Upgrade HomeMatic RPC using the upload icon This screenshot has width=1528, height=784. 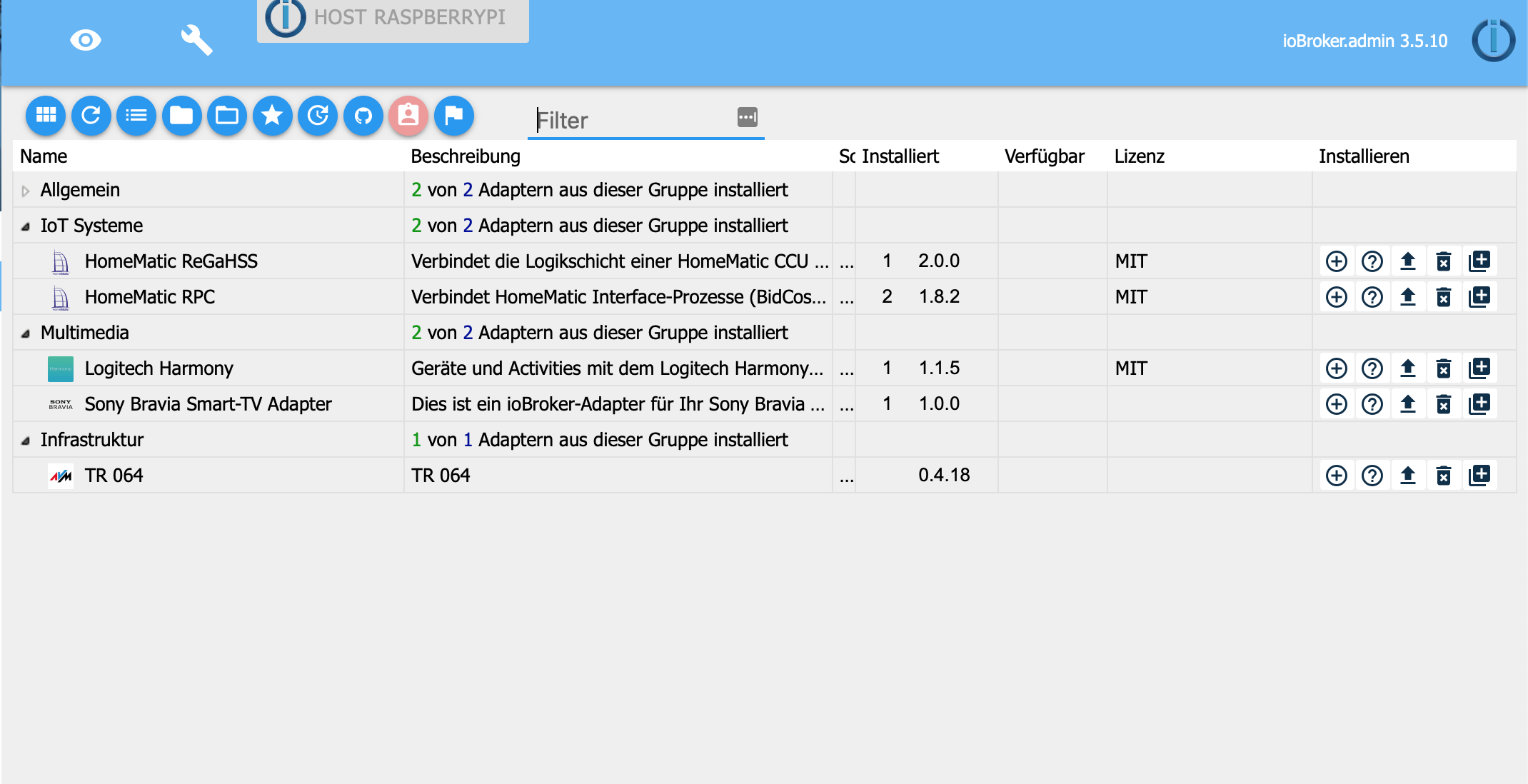1408,296
